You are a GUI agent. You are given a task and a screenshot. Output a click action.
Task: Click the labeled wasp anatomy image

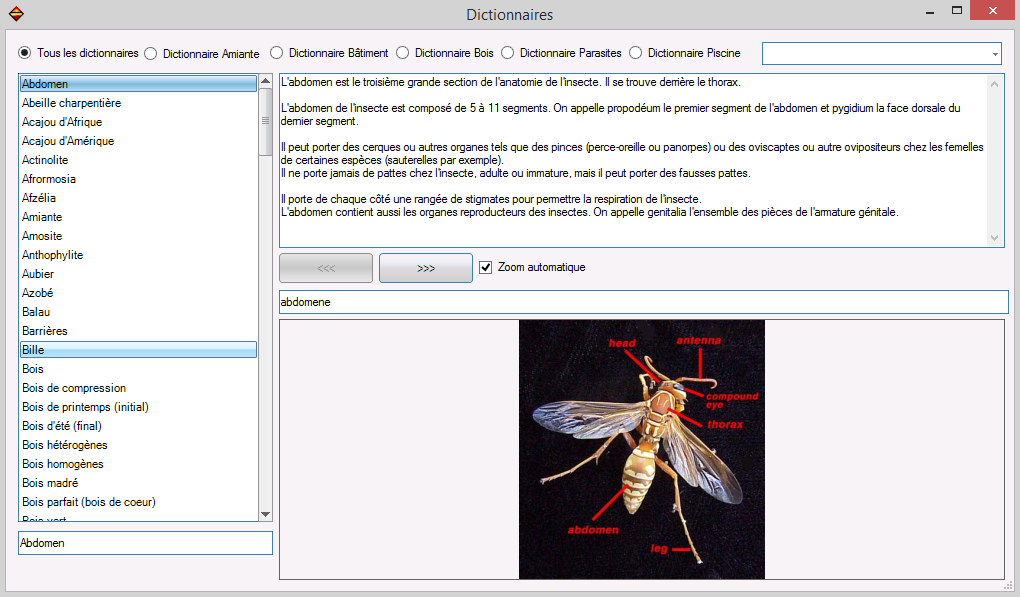641,449
